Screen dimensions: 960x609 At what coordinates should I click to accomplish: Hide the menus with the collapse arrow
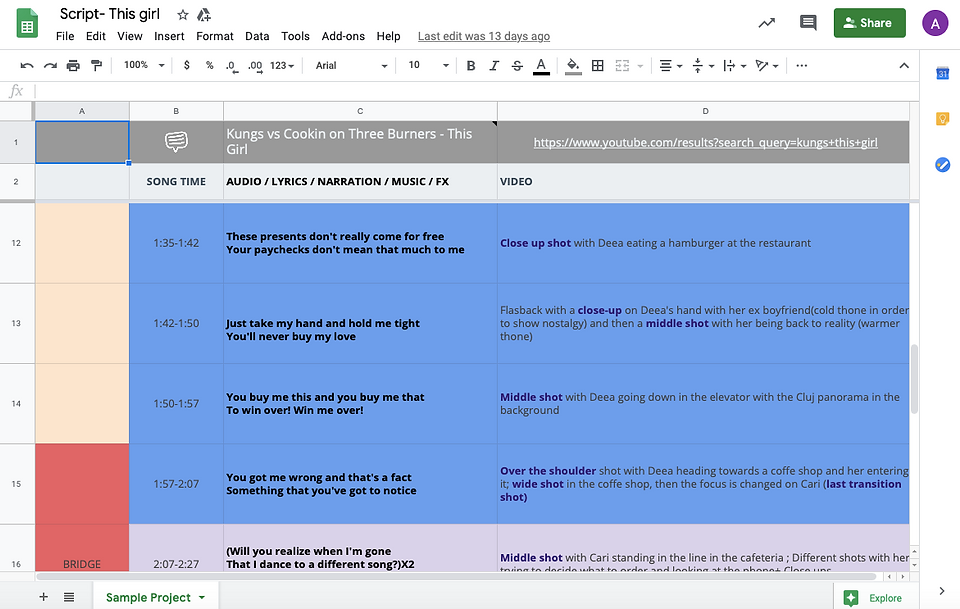coord(904,65)
